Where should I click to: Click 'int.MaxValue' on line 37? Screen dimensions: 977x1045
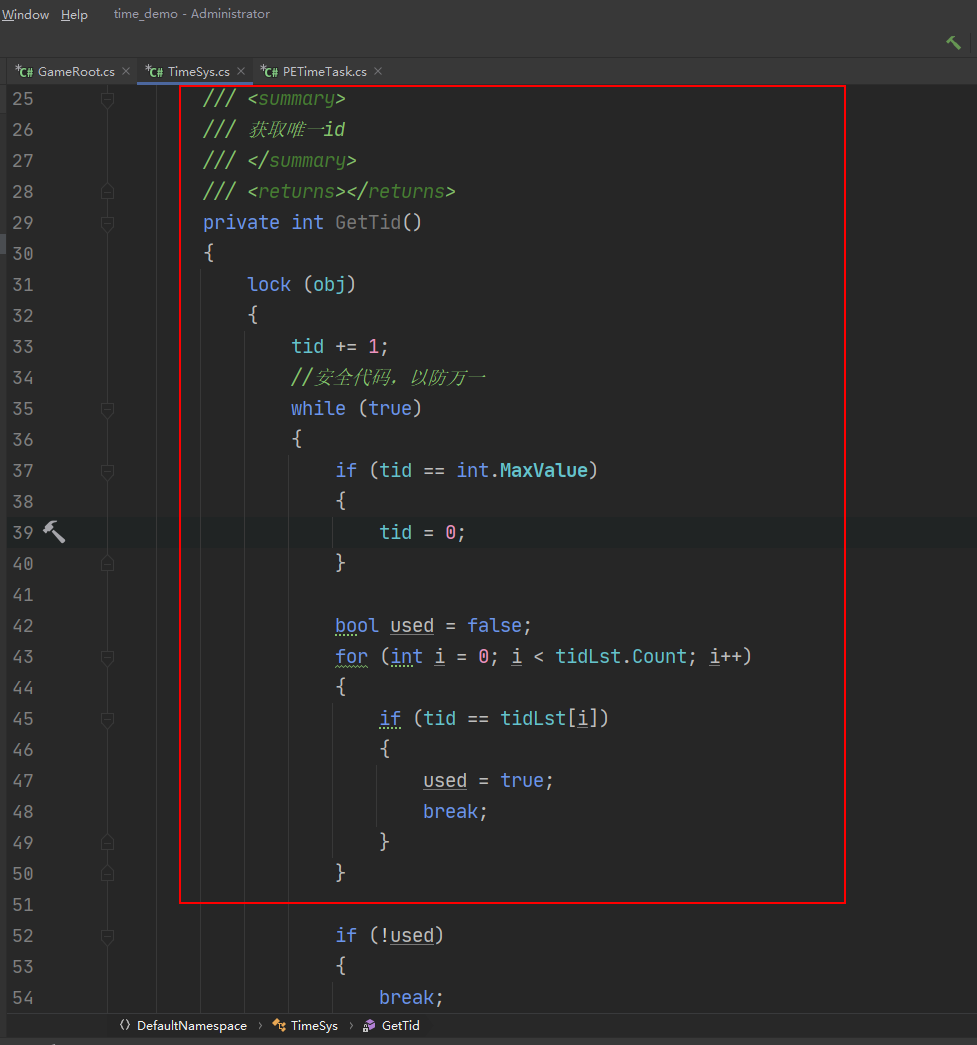pyautogui.click(x=522, y=471)
